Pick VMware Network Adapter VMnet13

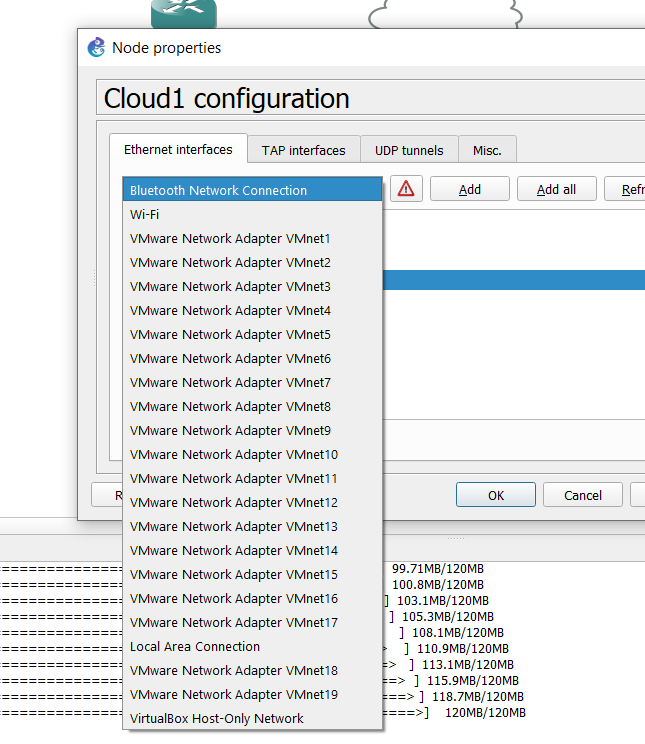click(252, 527)
